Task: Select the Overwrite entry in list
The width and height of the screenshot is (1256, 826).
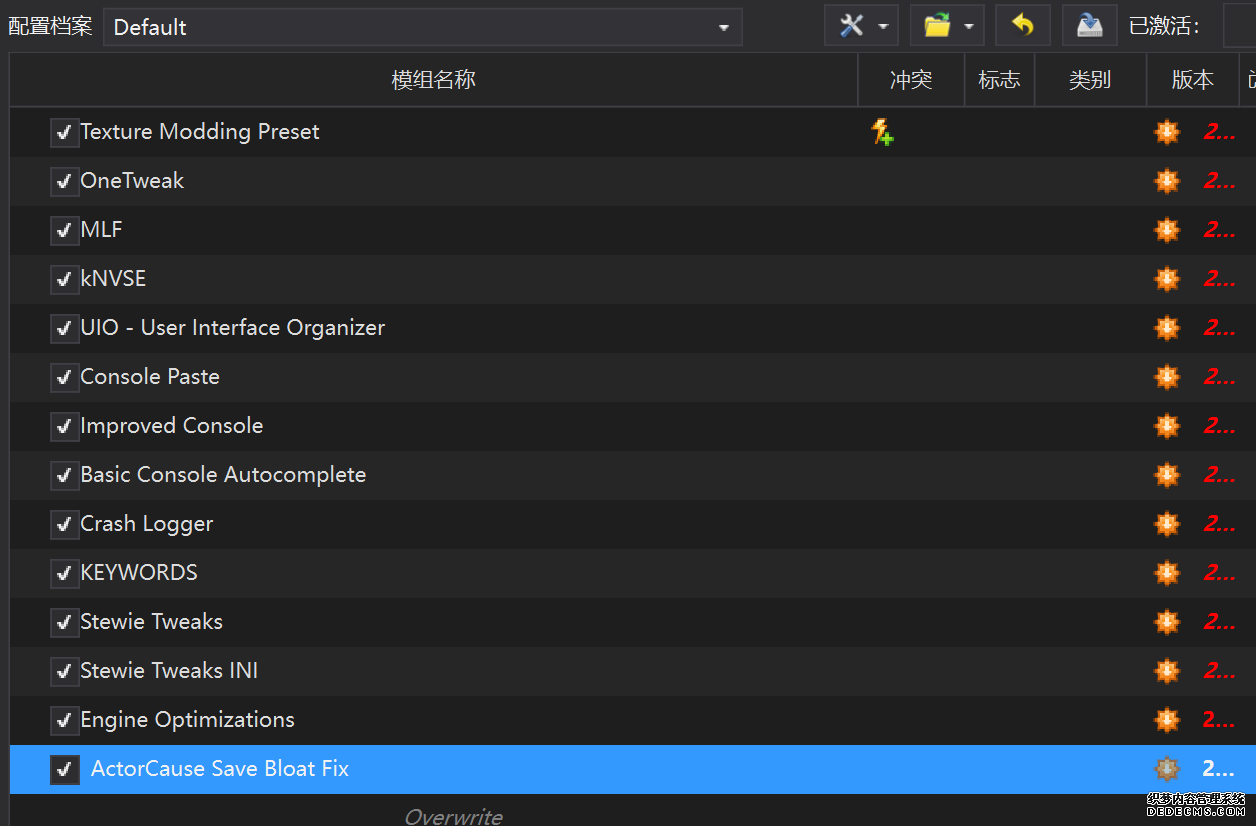Action: click(x=453, y=816)
